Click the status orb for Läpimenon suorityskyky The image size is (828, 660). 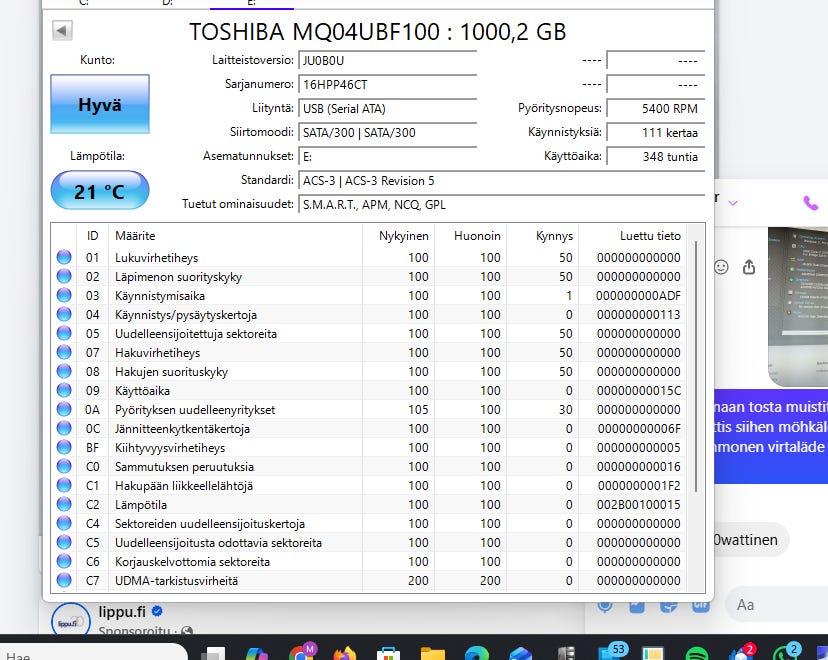point(64,276)
